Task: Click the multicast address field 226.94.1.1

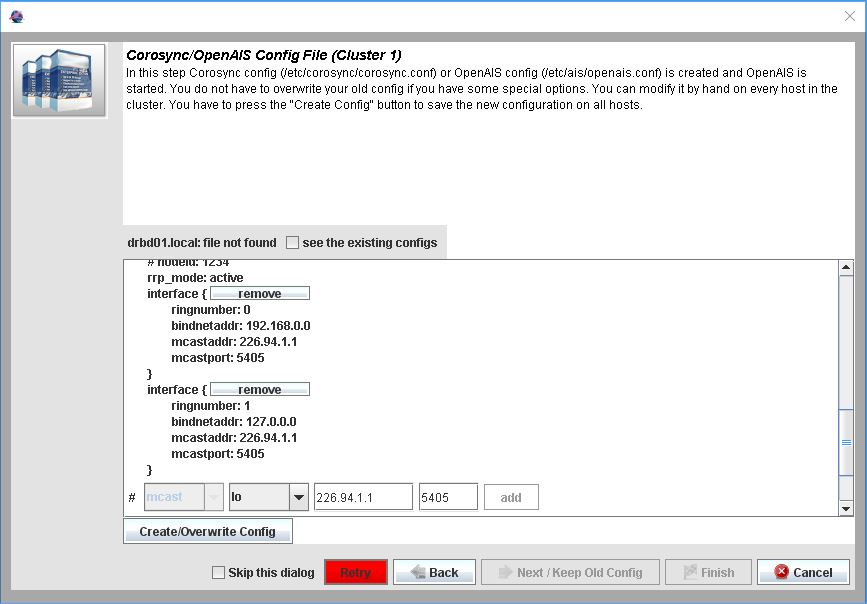Action: (363, 497)
